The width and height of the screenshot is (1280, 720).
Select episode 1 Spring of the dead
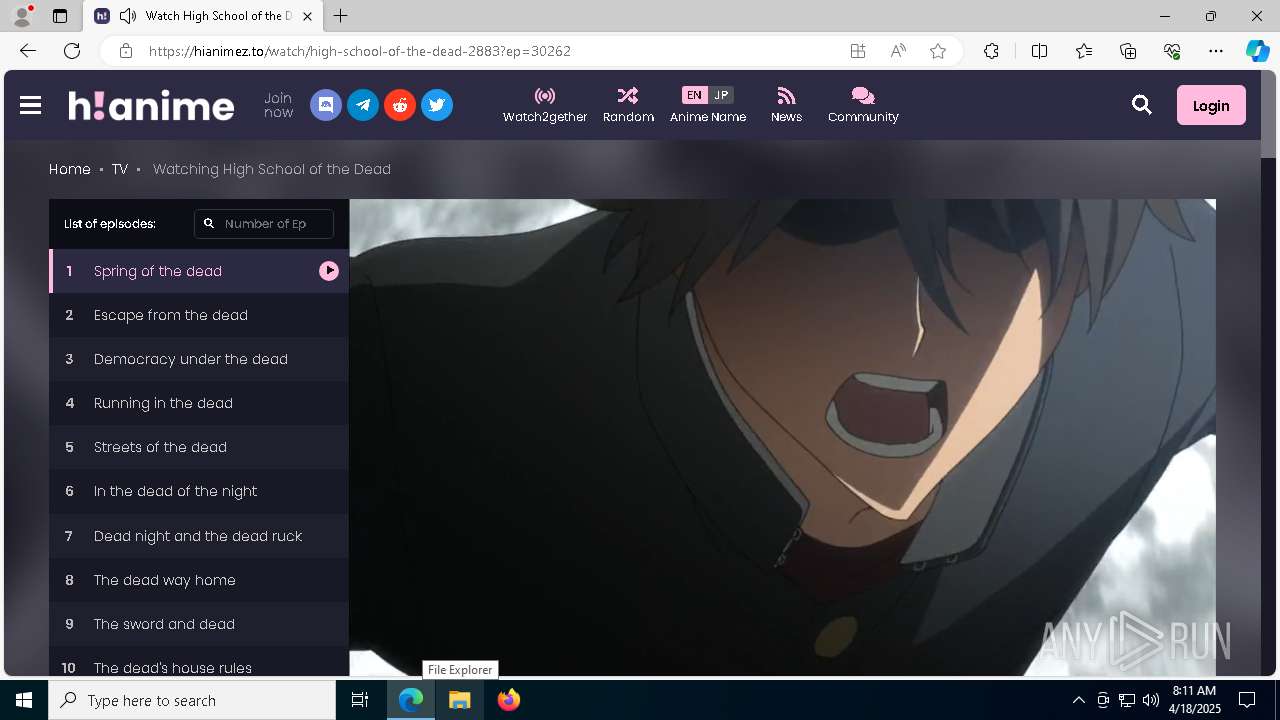(199, 271)
